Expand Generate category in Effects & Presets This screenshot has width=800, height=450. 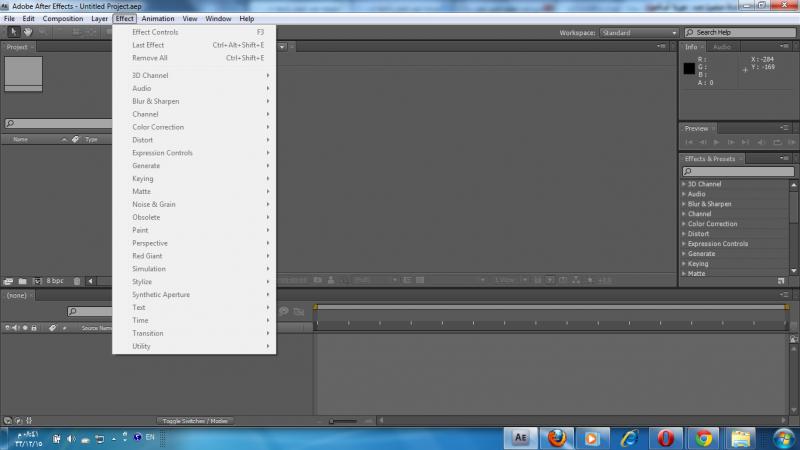[684, 254]
